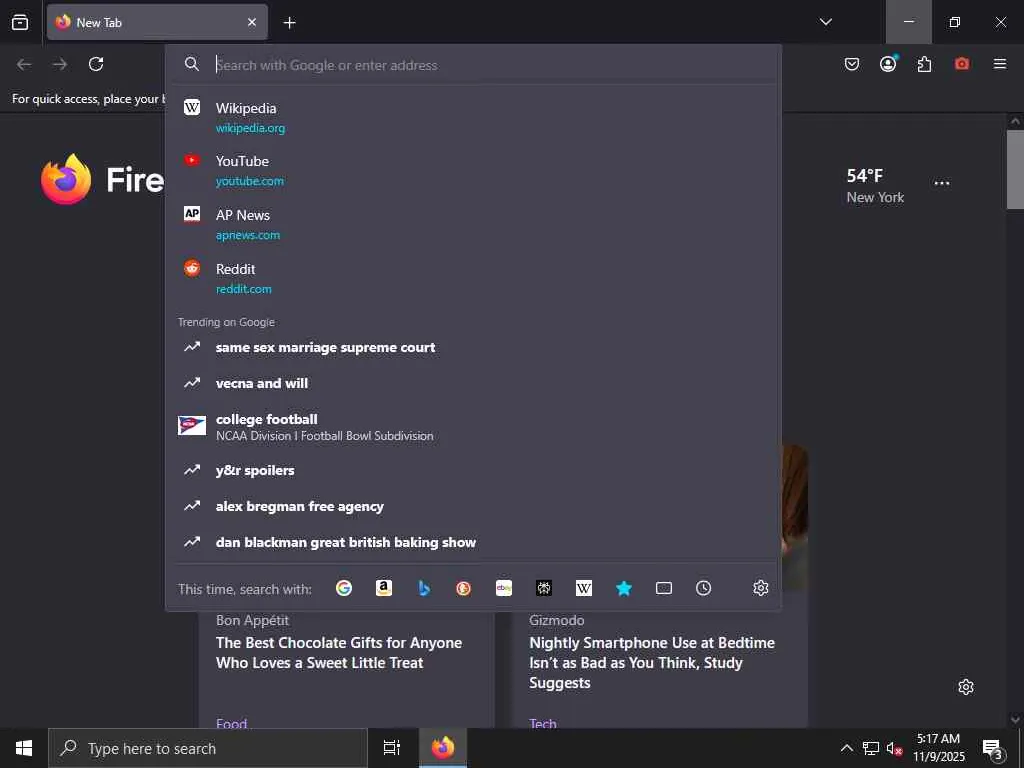Search Bookmarks with the star icon
Image resolution: width=1024 pixels, height=768 pixels.
pos(624,588)
